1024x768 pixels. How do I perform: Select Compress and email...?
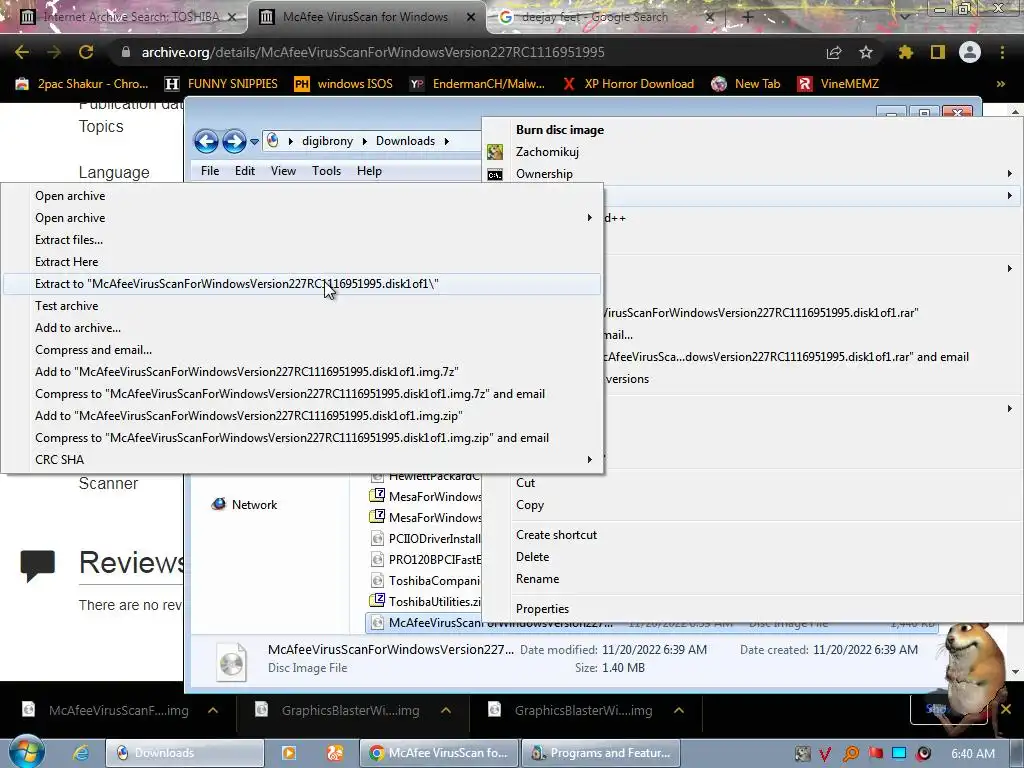pyautogui.click(x=302, y=350)
